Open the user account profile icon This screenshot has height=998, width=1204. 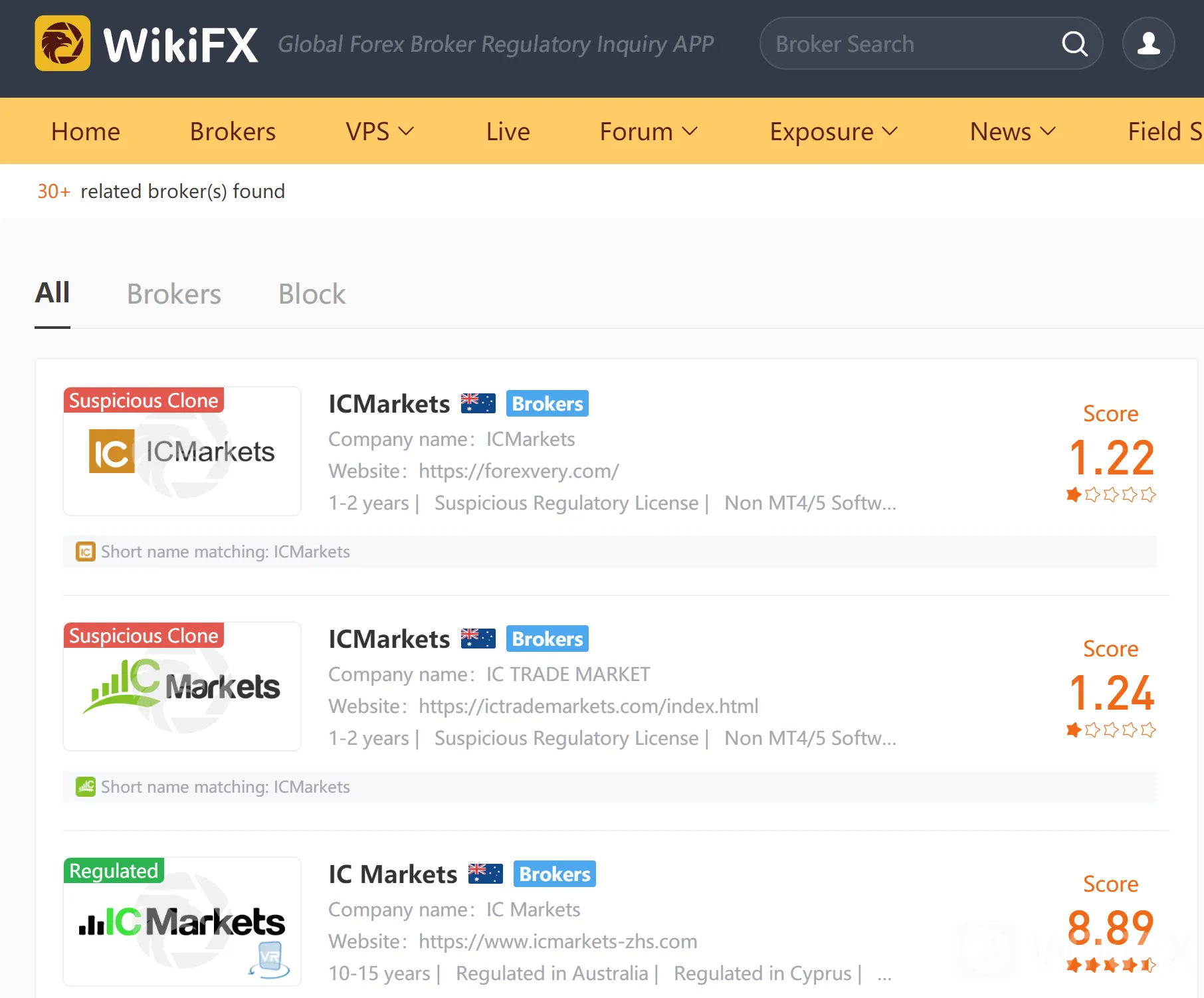point(1148,44)
